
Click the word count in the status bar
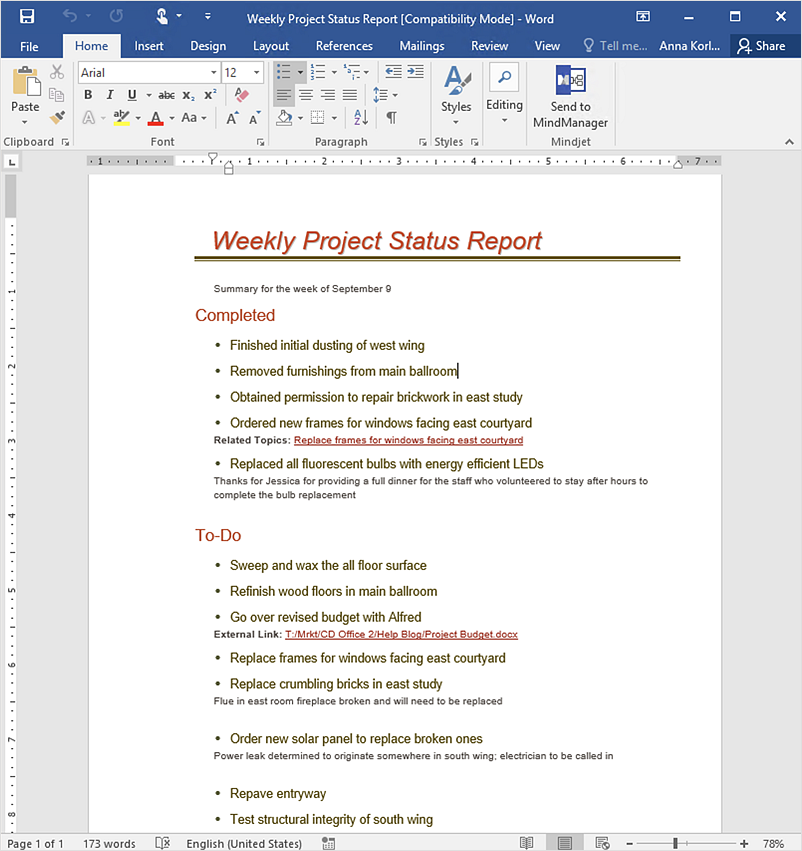pyautogui.click(x=109, y=844)
